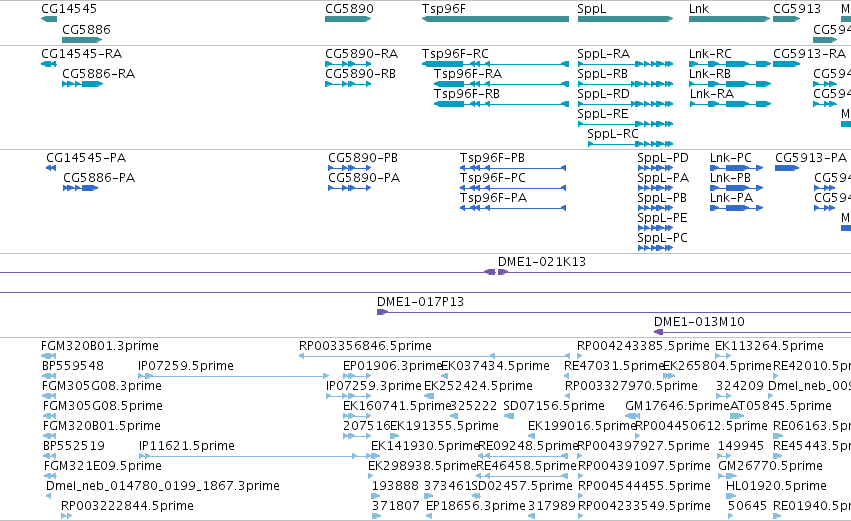The height and width of the screenshot is (521, 851).
Task: Select the Lnk gene bar
Action: pyautogui.click(x=729, y=19)
